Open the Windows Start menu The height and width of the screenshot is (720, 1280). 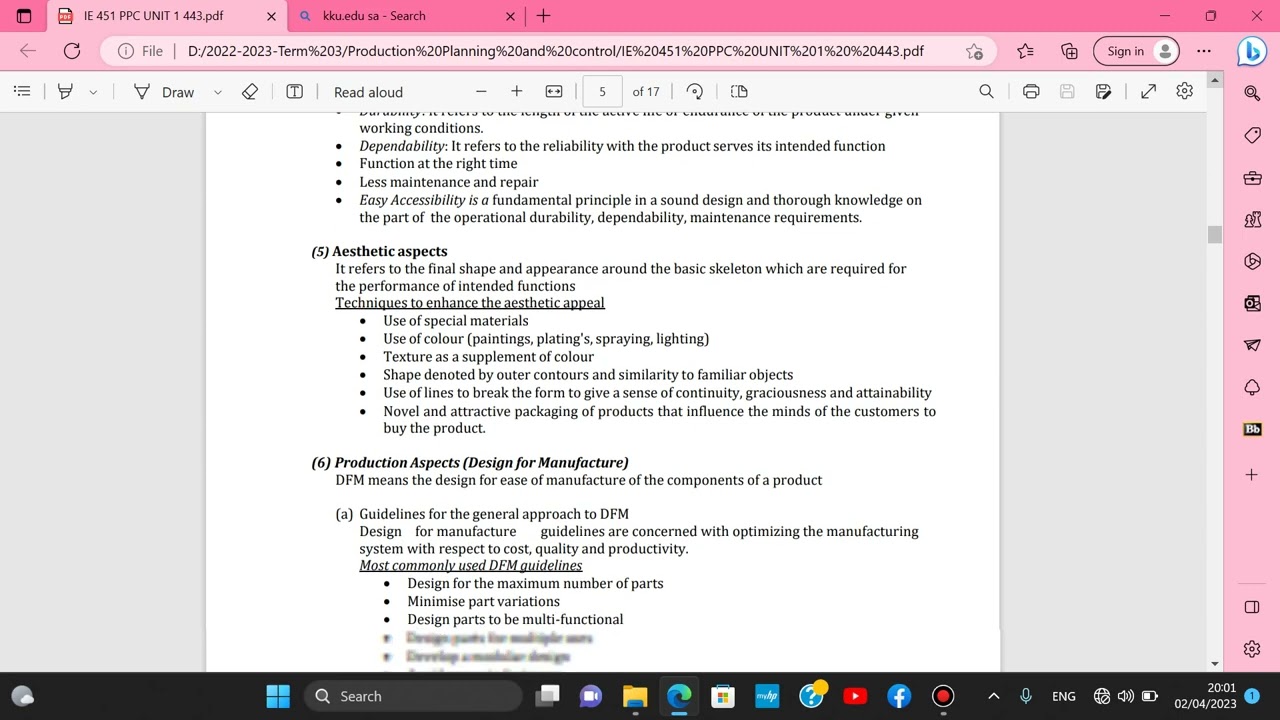(278, 696)
